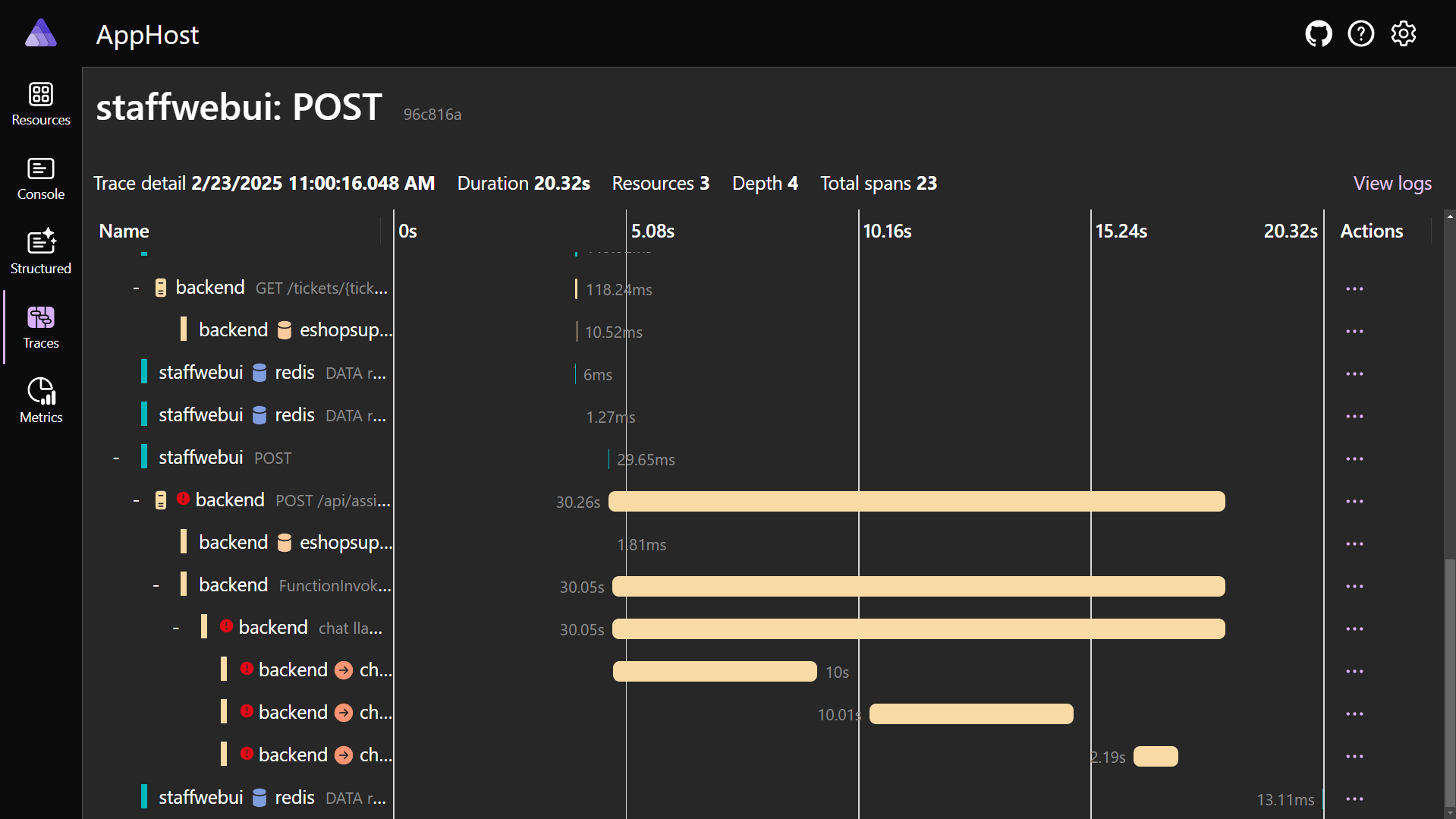Screen dimensions: 1456x819
Task: Open actions menu for 1.81ms eshopsup row
Action: pyautogui.click(x=1354, y=544)
